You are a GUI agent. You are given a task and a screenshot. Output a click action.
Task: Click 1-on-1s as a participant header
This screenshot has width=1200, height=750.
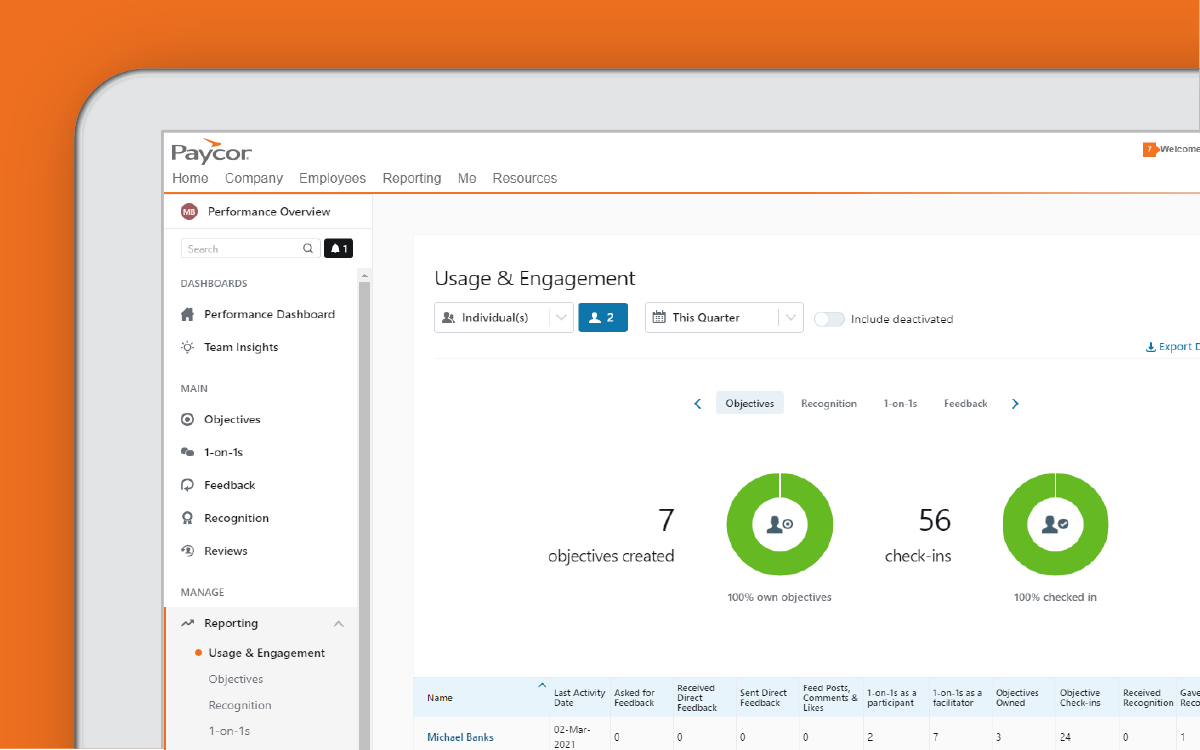tap(891, 698)
